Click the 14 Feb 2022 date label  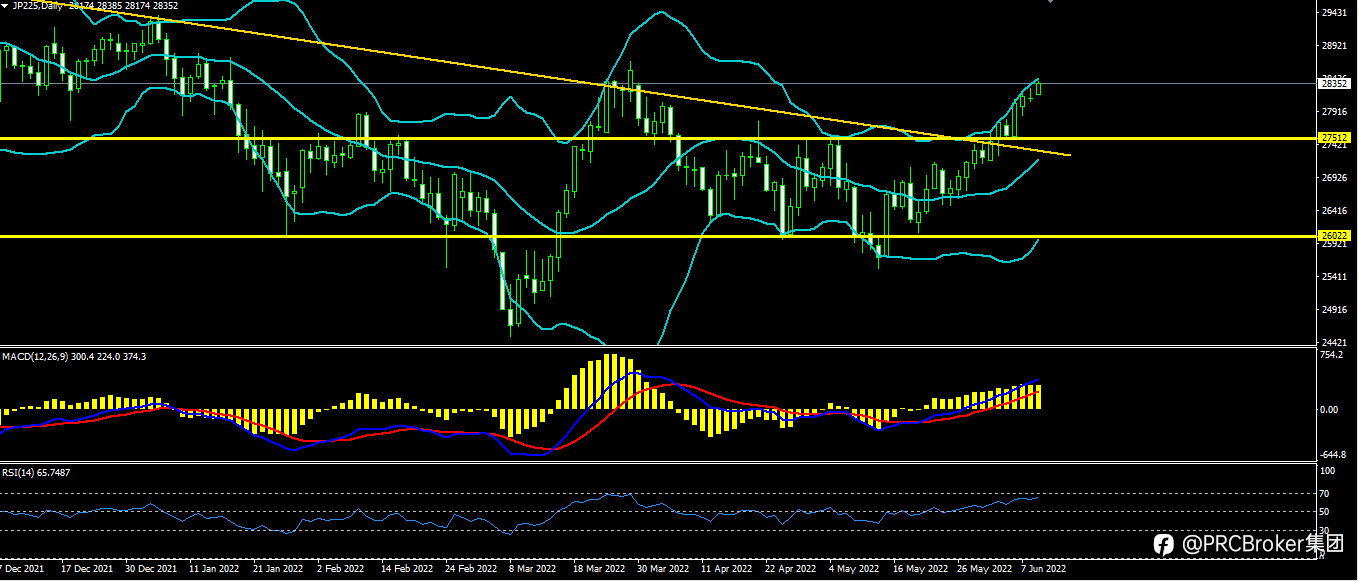406,568
